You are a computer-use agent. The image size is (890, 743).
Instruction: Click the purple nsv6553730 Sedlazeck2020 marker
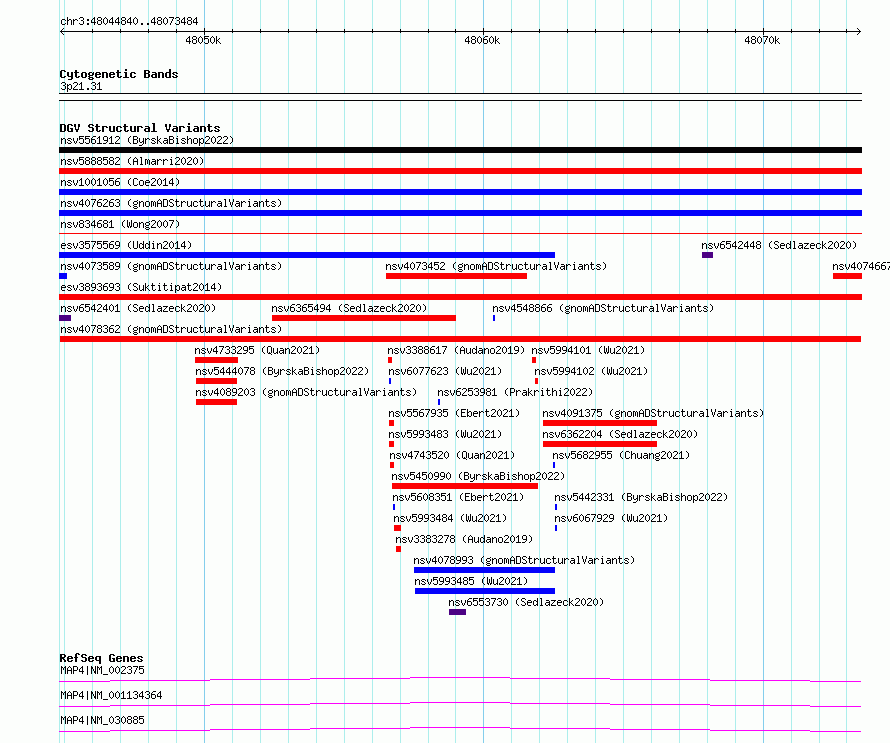click(x=457, y=612)
